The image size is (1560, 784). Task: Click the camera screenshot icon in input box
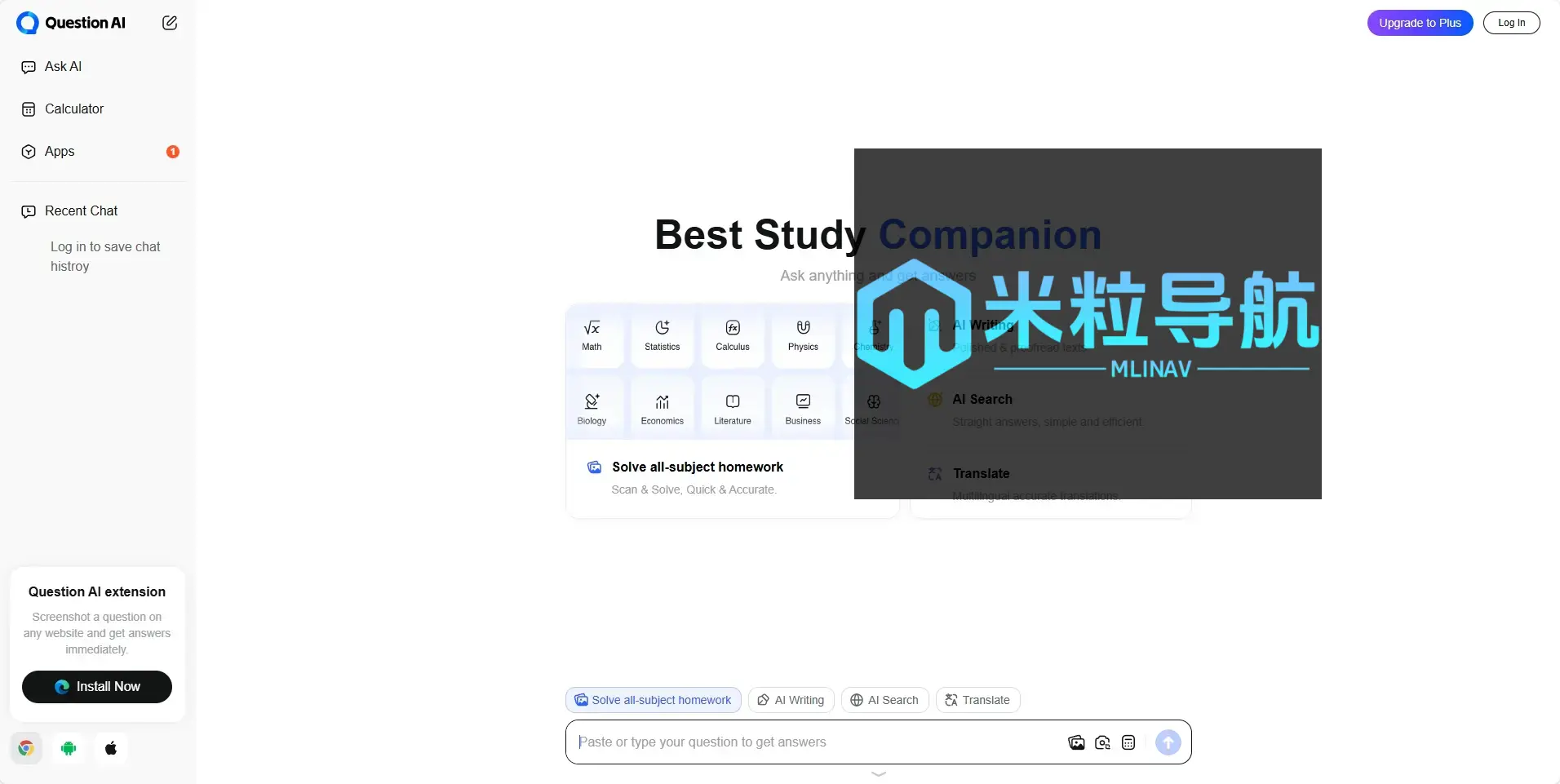(1102, 742)
